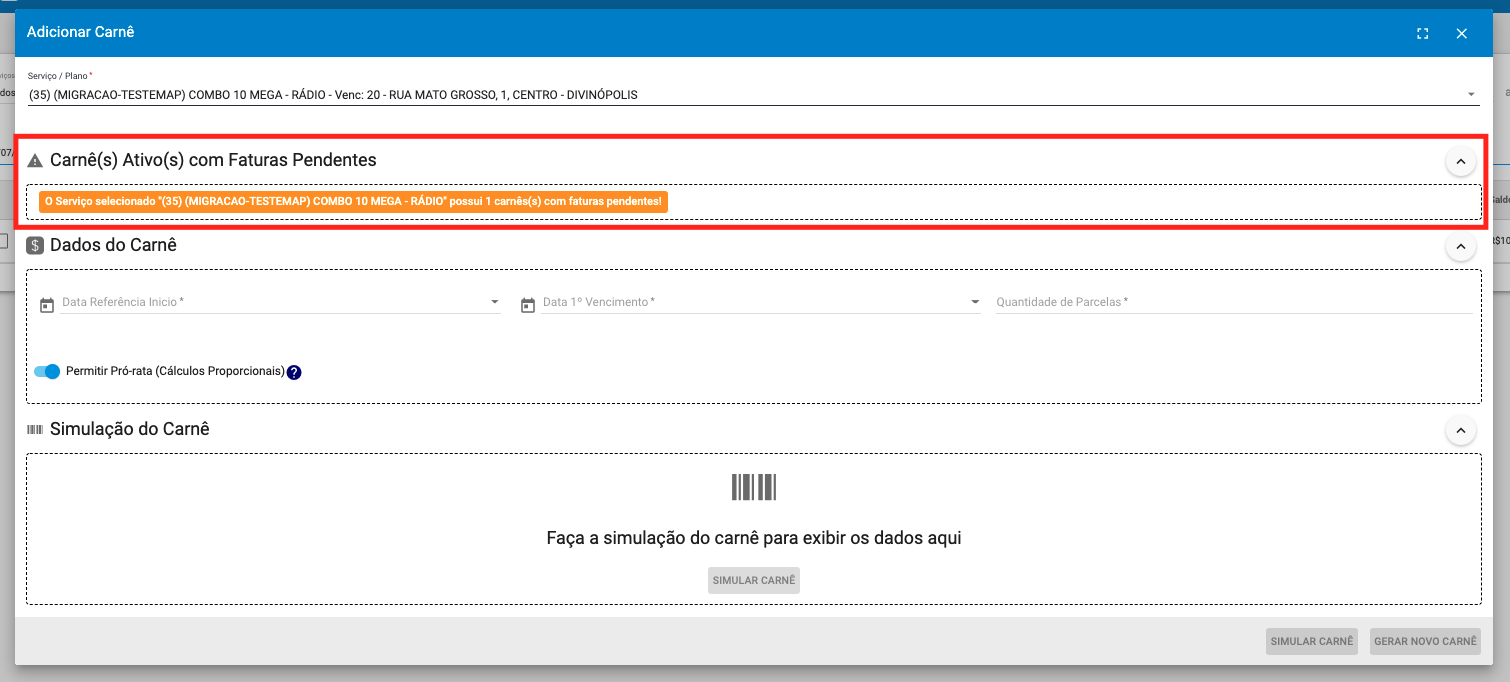Viewport: 1510px width, 682px height.
Task: Click the Permitir Pró-rata (Cálculos Proporcionais) label
Action: (x=175, y=371)
